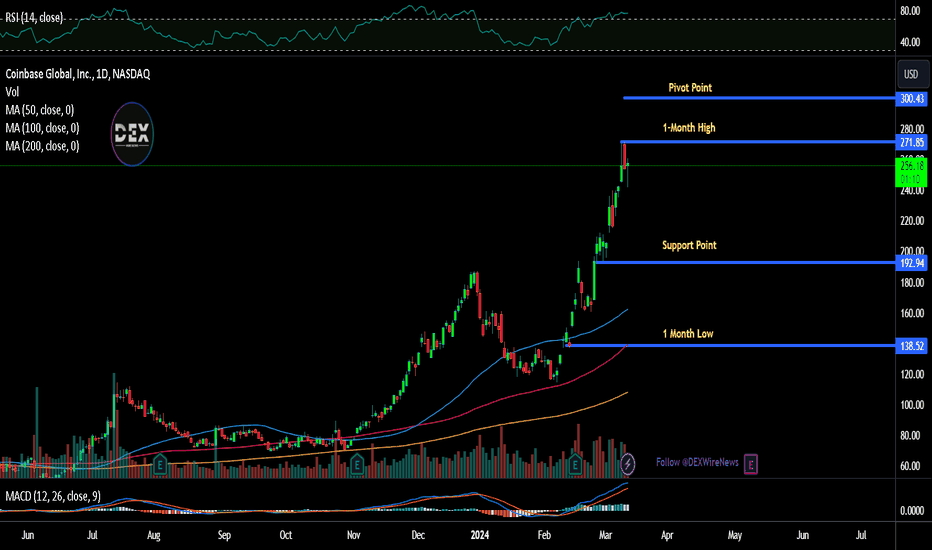The width and height of the screenshot is (932, 550).
Task: Click the 220.00 price axis value
Action: [912, 221]
